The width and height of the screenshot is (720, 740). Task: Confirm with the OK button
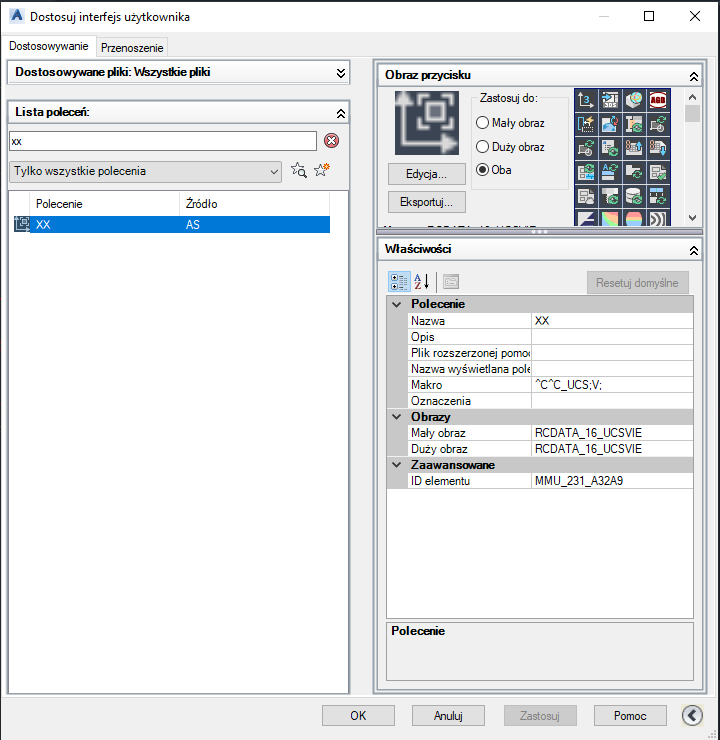tap(358, 715)
